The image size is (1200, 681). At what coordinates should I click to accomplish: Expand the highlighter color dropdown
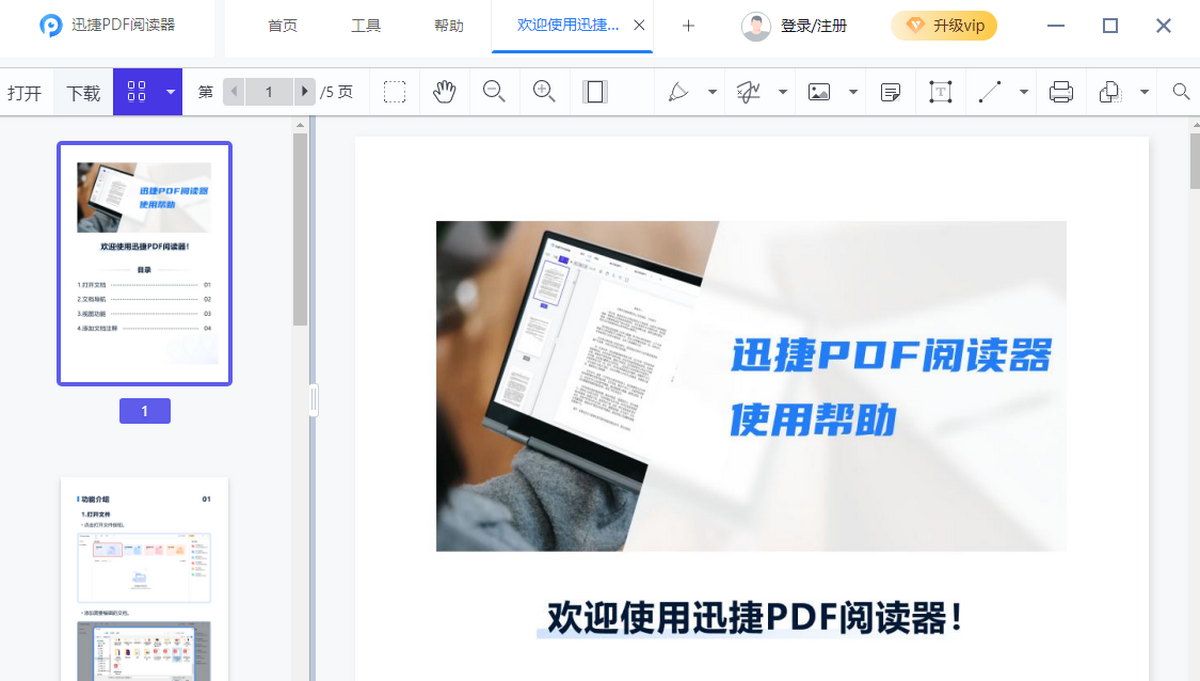point(712,91)
